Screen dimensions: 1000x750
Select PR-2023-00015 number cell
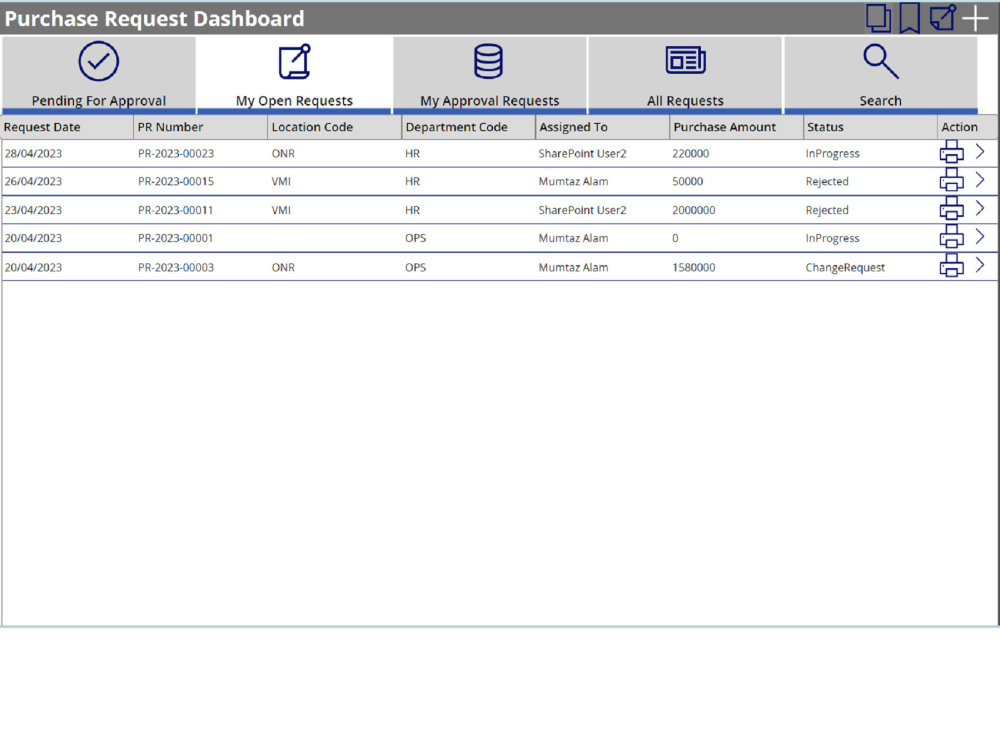176,182
